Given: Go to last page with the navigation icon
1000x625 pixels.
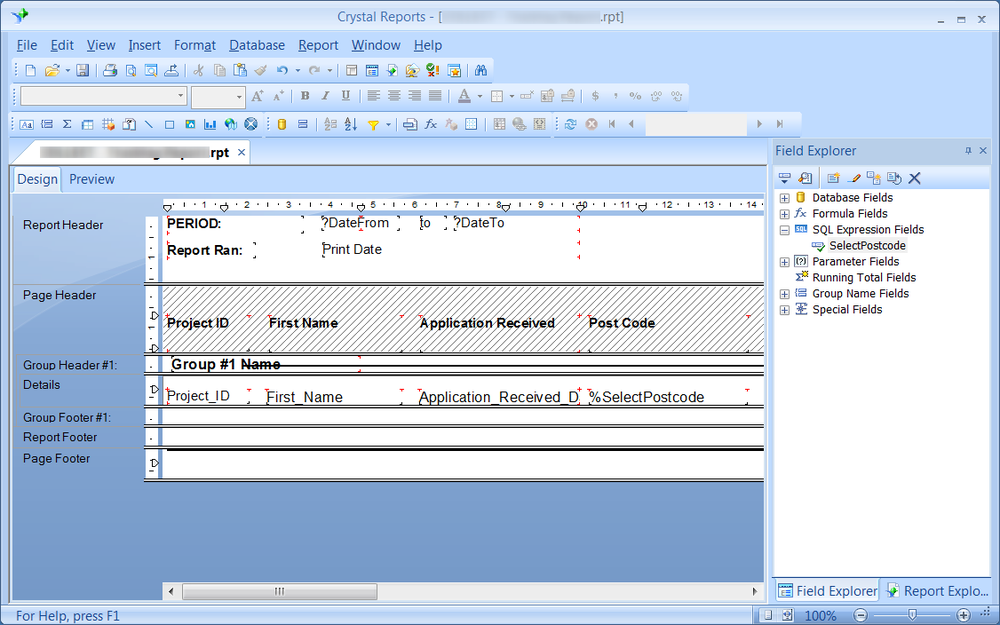Looking at the screenshot, I should pos(779,124).
